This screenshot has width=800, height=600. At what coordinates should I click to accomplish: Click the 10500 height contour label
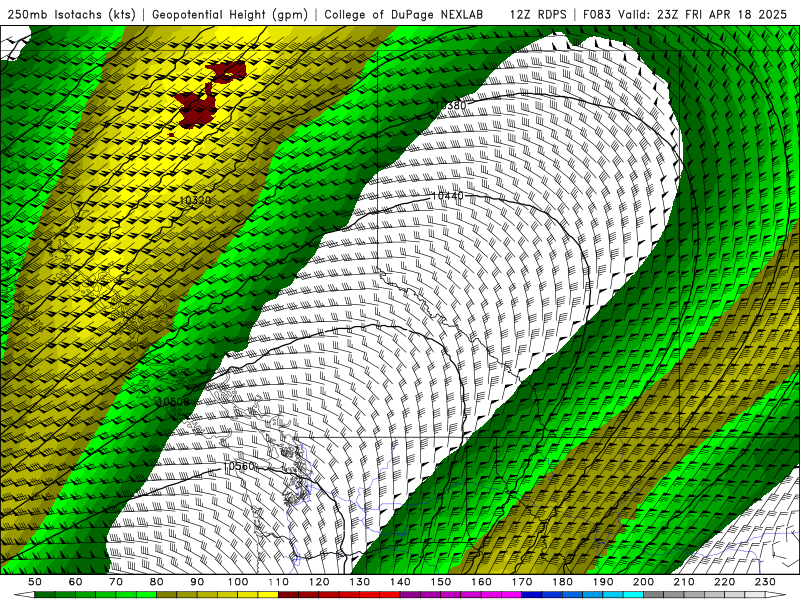(x=173, y=402)
